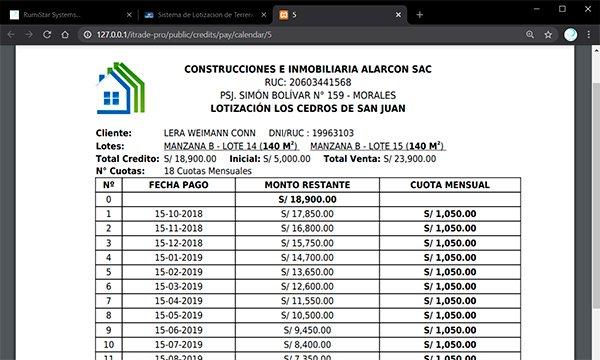The image size is (600, 360).
Task: Click the 18 Cuotas Mensuales text
Action: click(208, 171)
